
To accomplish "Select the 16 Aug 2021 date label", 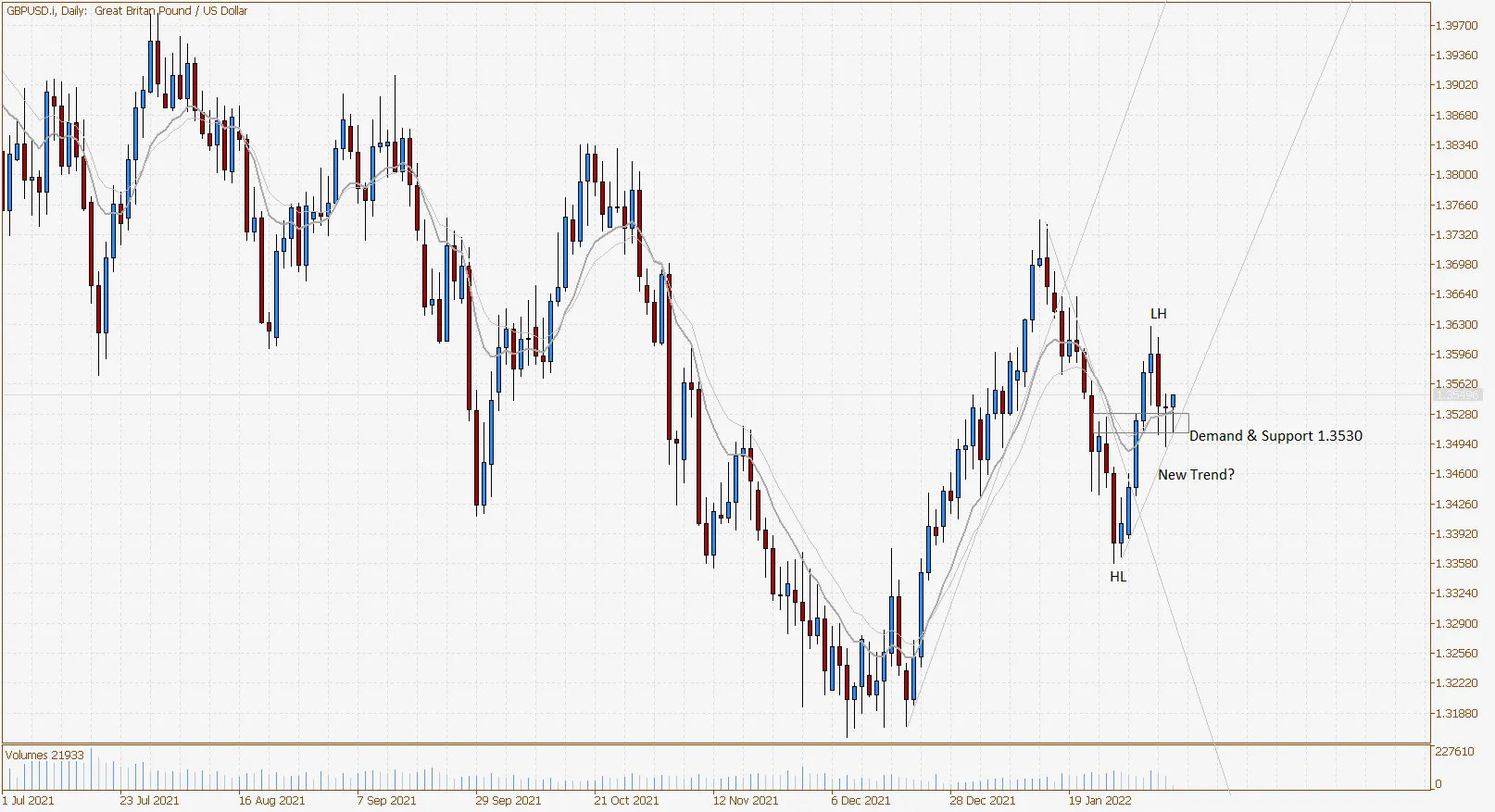I will tap(271, 801).
